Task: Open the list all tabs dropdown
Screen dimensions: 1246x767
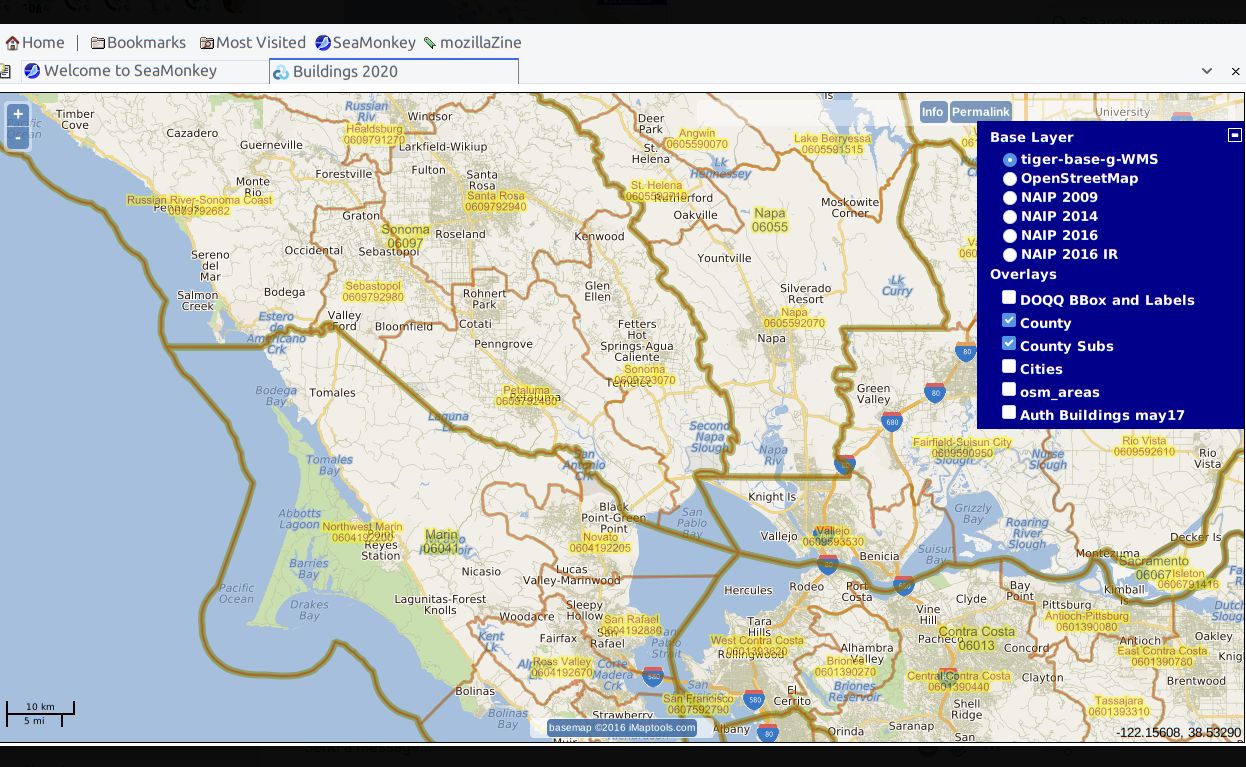Action: pos(1207,71)
